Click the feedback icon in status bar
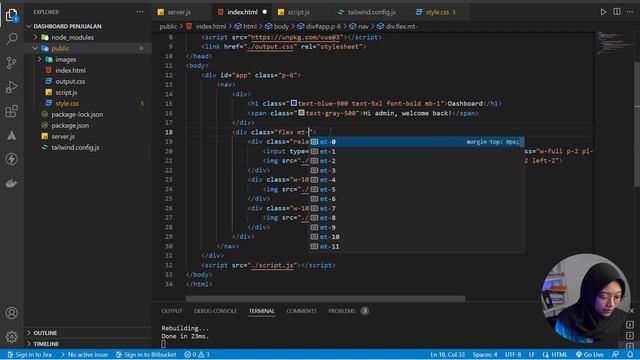640x360 pixels. click(615, 354)
